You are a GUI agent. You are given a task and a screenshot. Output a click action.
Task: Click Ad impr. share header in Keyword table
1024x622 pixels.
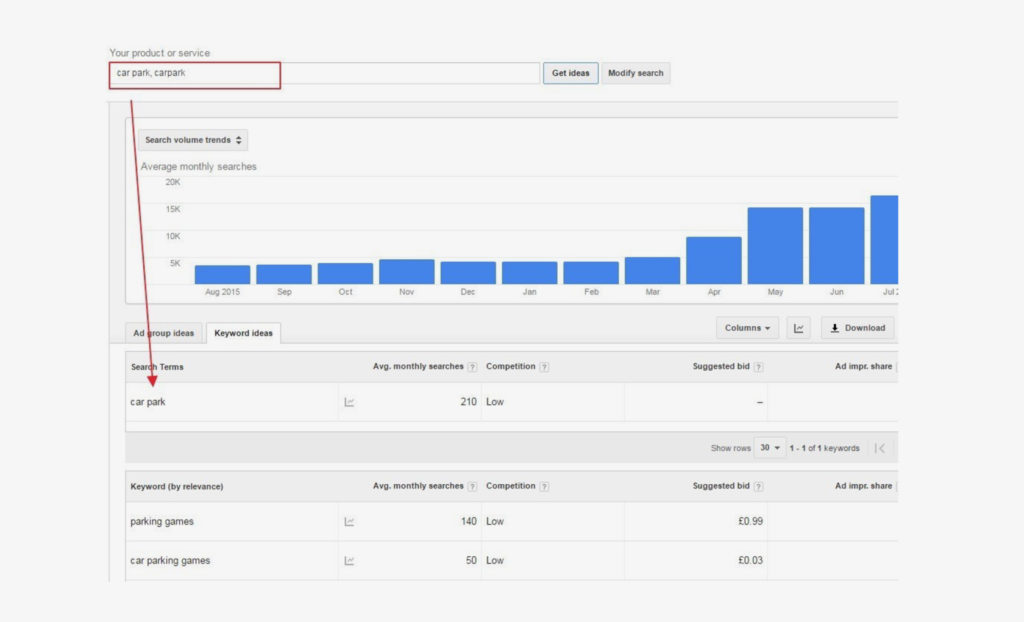tap(863, 486)
